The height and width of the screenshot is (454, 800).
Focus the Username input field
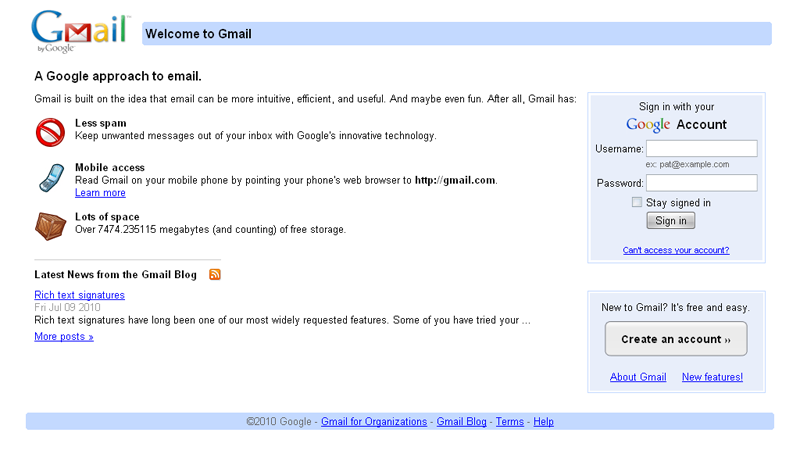click(701, 148)
